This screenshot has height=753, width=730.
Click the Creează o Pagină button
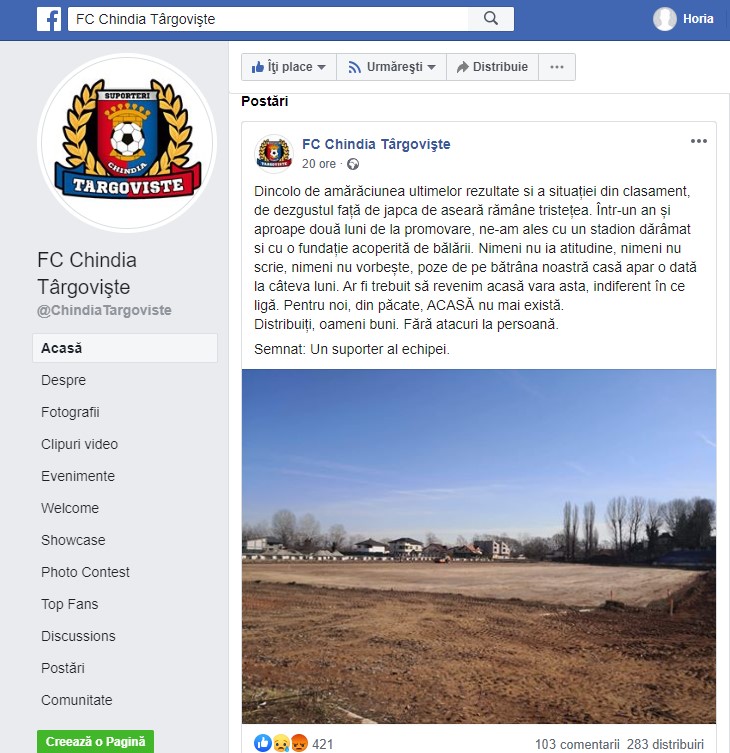[96, 741]
